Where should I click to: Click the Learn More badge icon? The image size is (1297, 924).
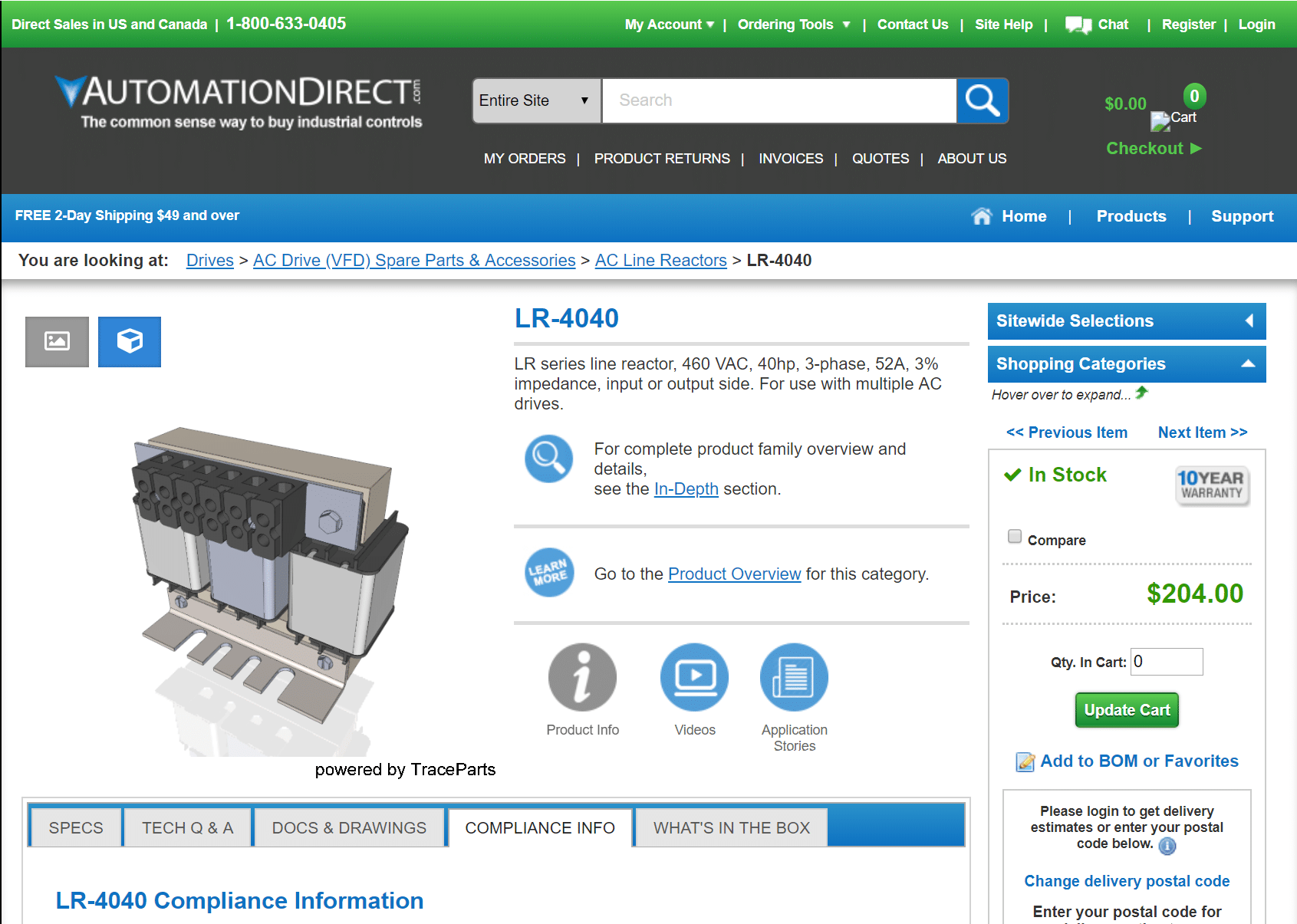(x=548, y=573)
